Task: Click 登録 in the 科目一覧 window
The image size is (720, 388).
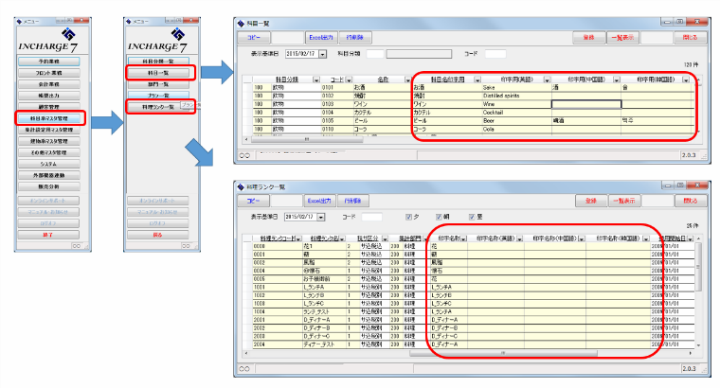Action: [589, 38]
